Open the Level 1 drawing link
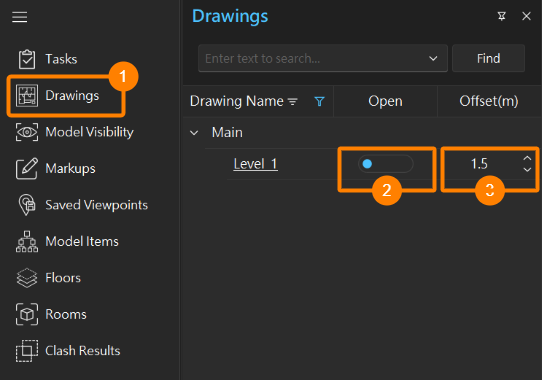 tap(255, 164)
